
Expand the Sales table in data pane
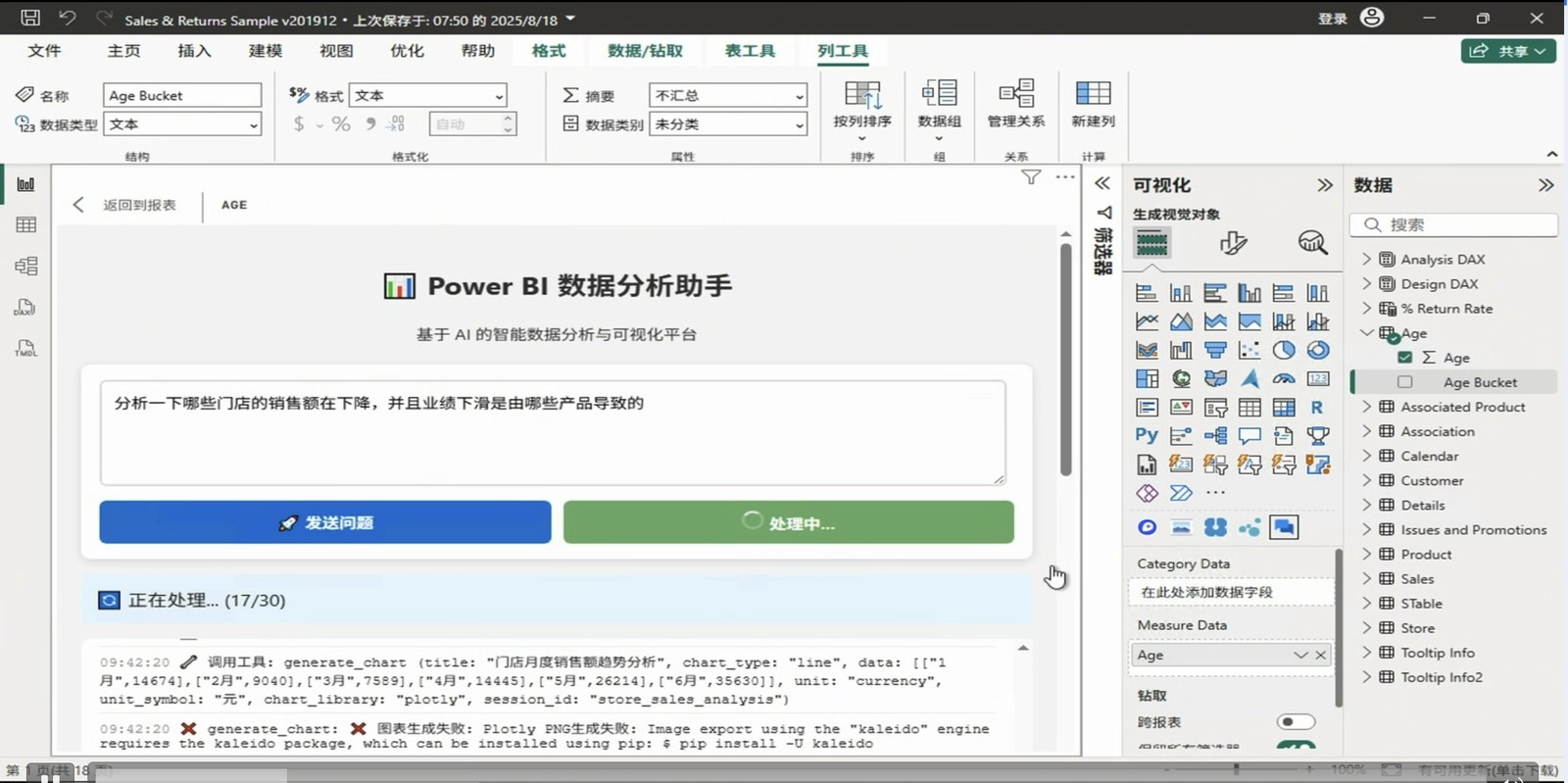(x=1367, y=578)
